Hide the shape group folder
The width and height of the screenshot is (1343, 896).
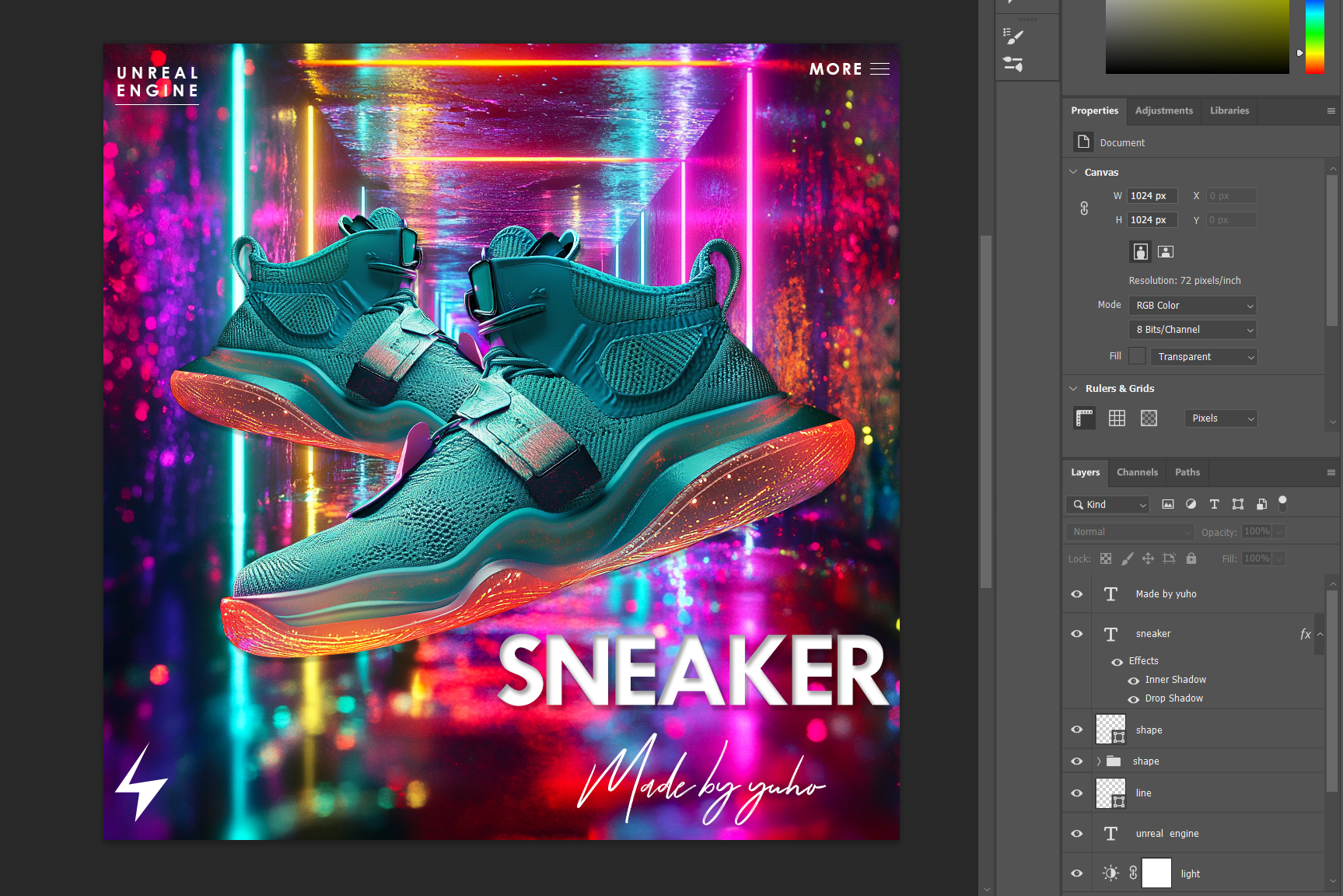click(1077, 761)
